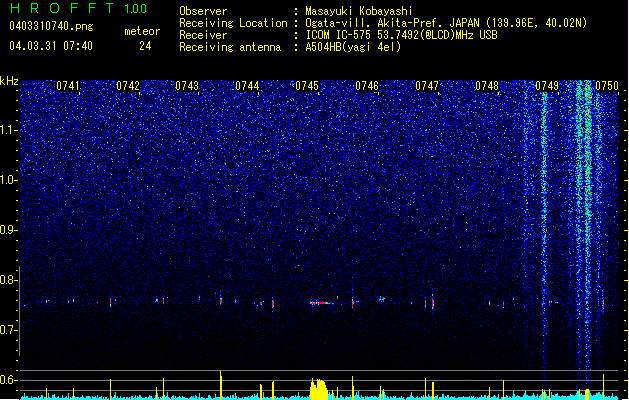The image size is (629, 400).
Task: Click the A504HB(yagi 4el) antenna text
Action: pos(353,47)
